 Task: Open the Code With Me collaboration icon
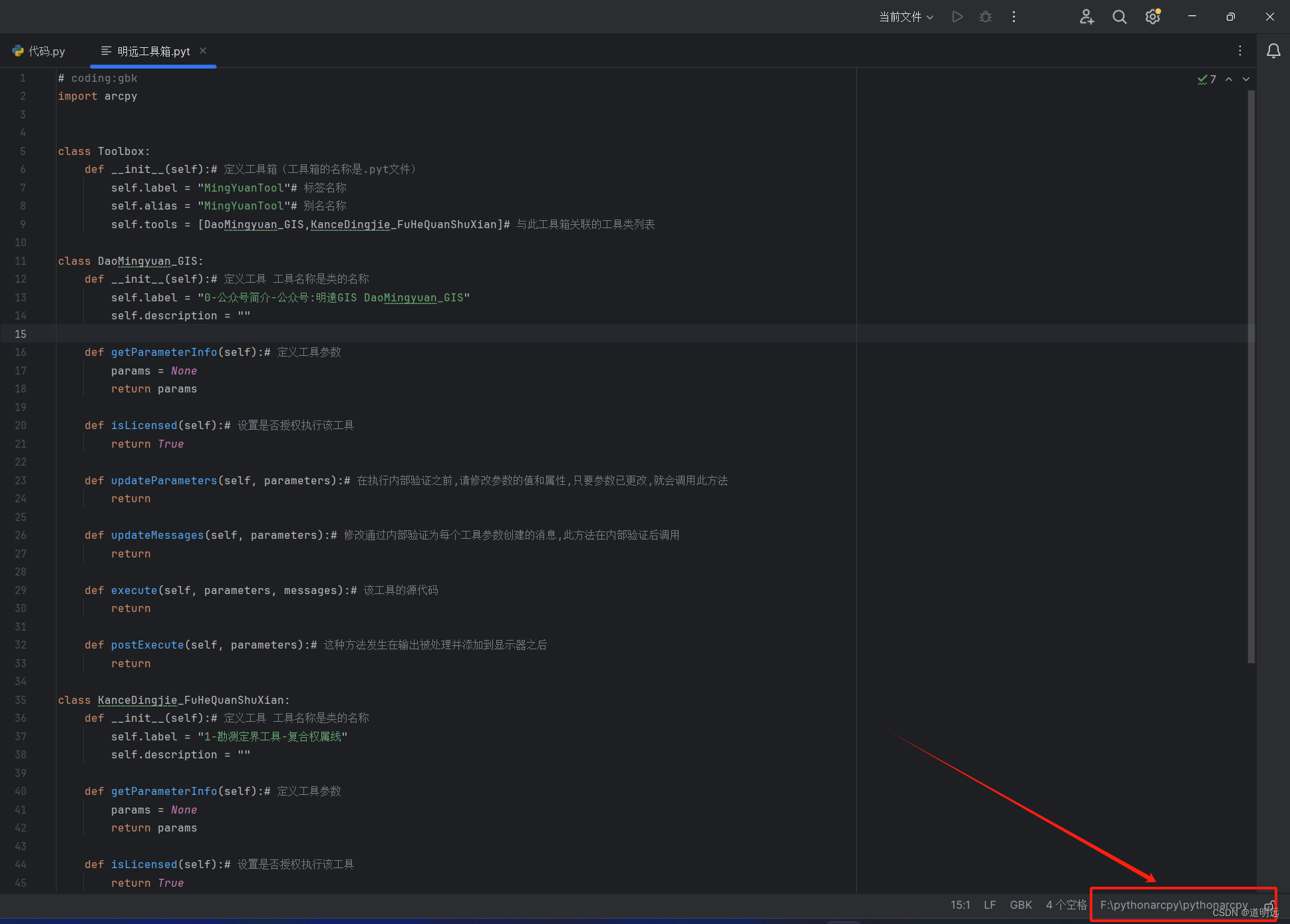(x=1086, y=17)
